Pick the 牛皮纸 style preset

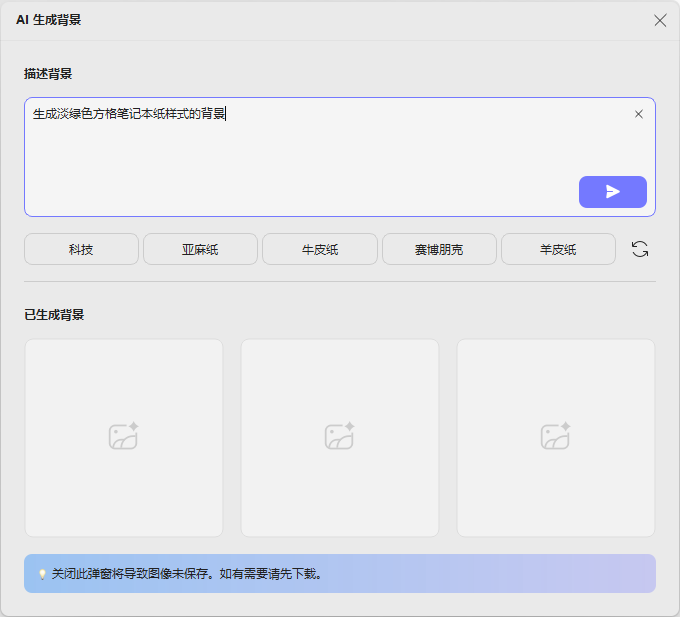coord(320,249)
